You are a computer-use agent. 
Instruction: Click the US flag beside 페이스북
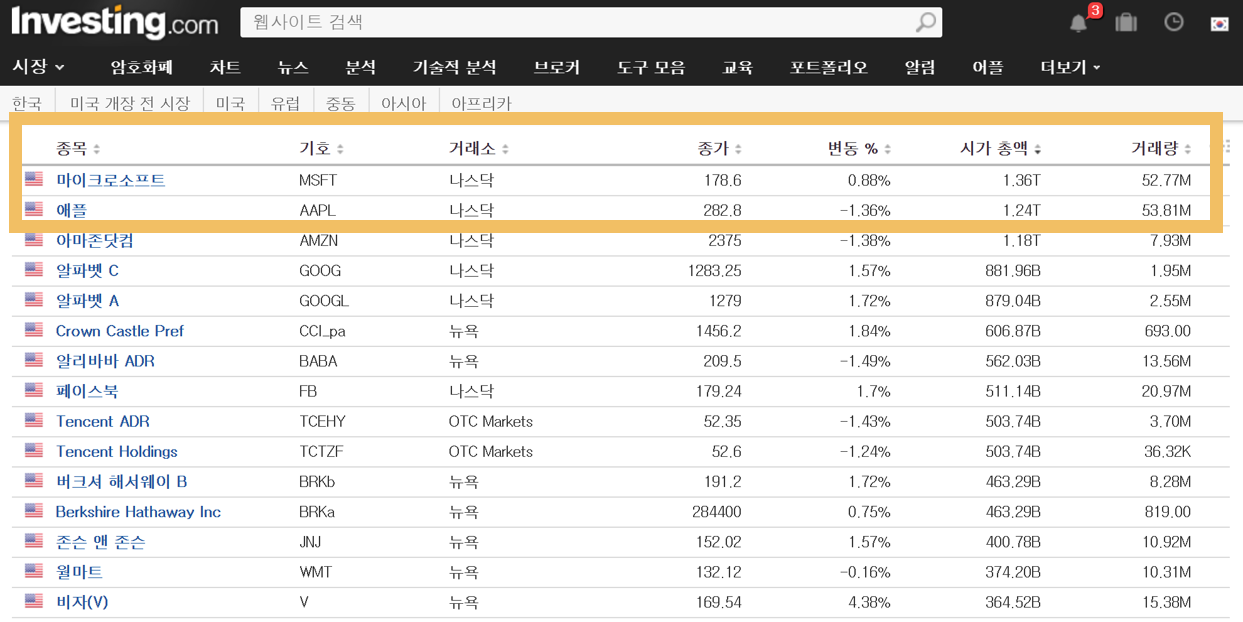point(34,391)
